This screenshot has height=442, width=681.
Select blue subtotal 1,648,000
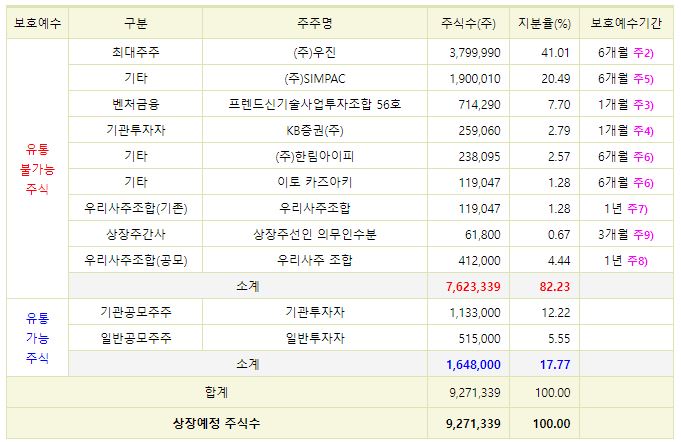[473, 365]
